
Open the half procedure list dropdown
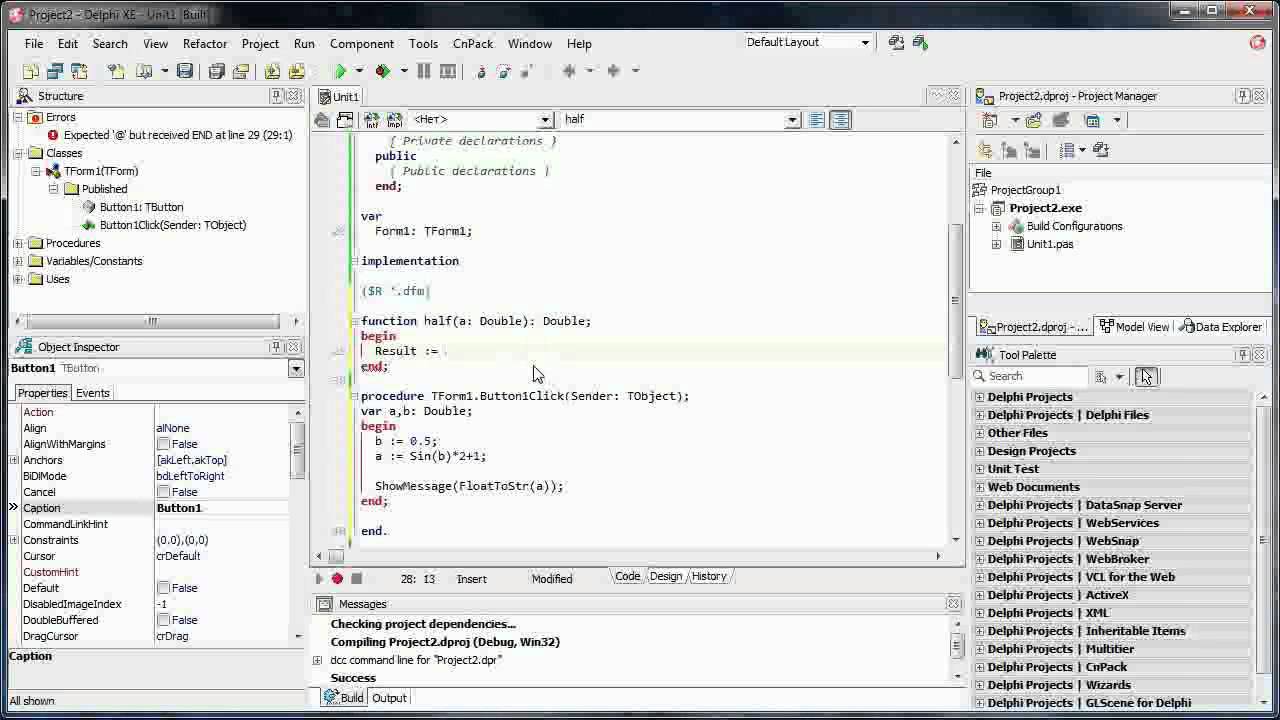pos(792,119)
